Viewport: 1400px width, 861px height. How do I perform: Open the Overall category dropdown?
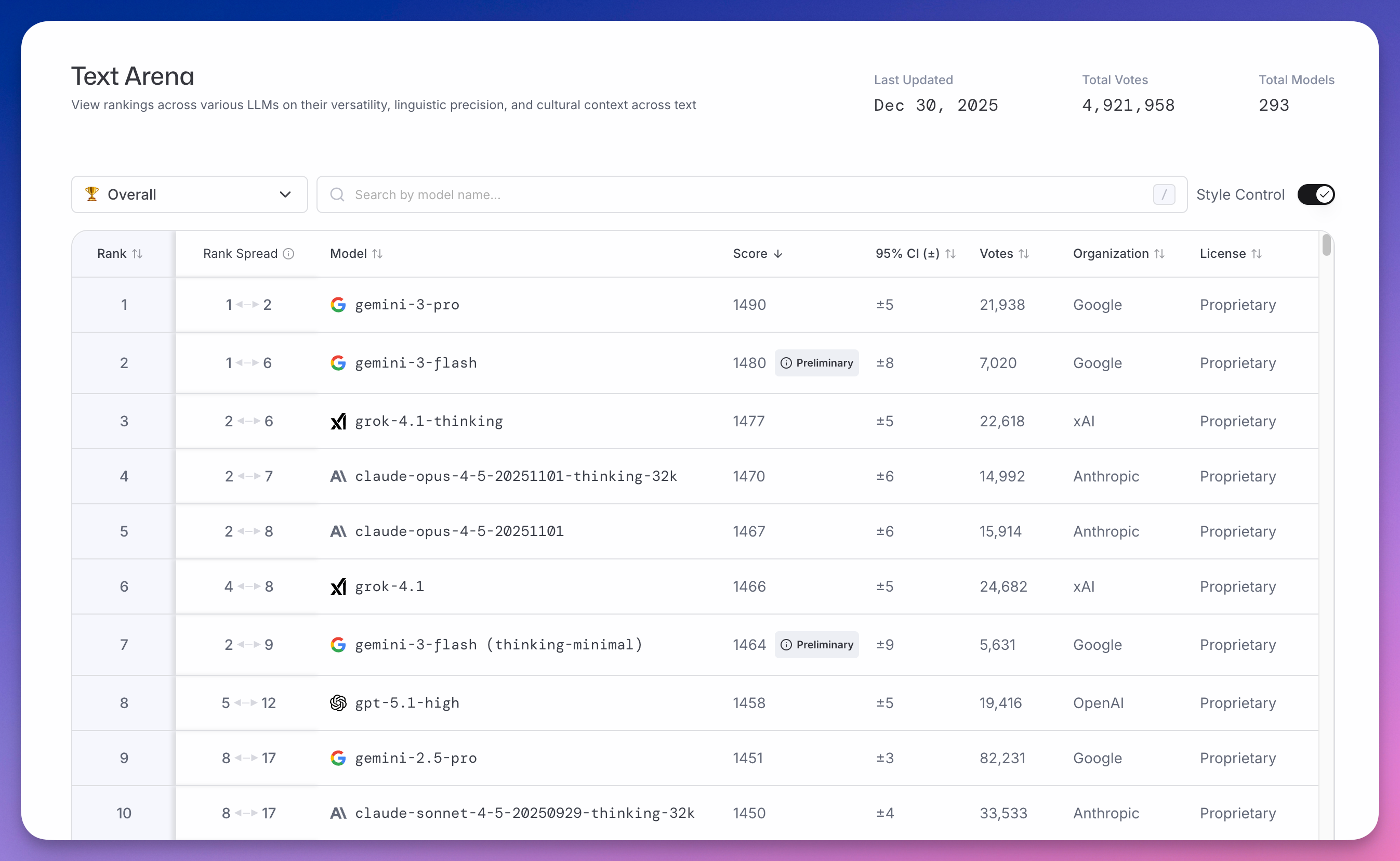[x=190, y=195]
